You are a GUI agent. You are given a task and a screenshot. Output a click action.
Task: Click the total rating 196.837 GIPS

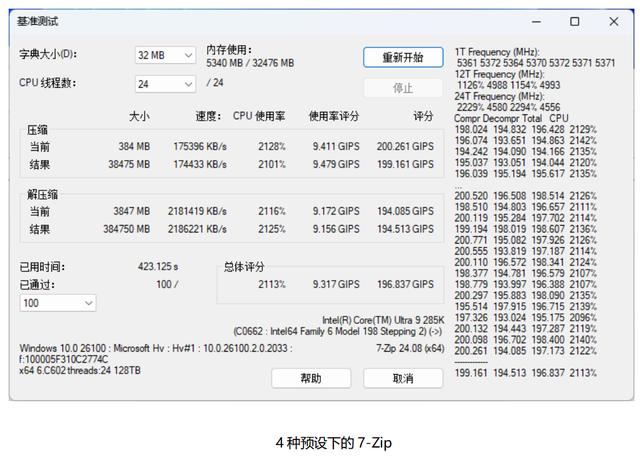(405, 284)
